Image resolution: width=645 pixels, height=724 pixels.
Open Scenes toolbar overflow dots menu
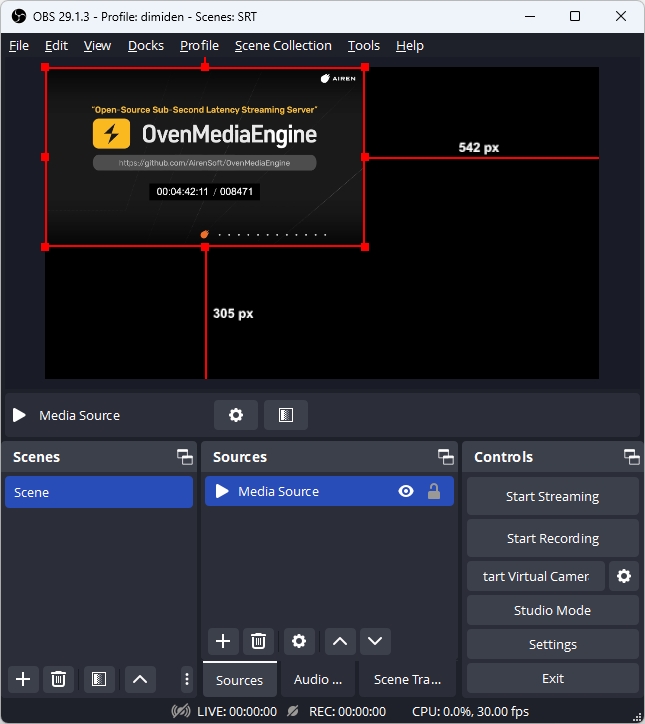coord(187,679)
